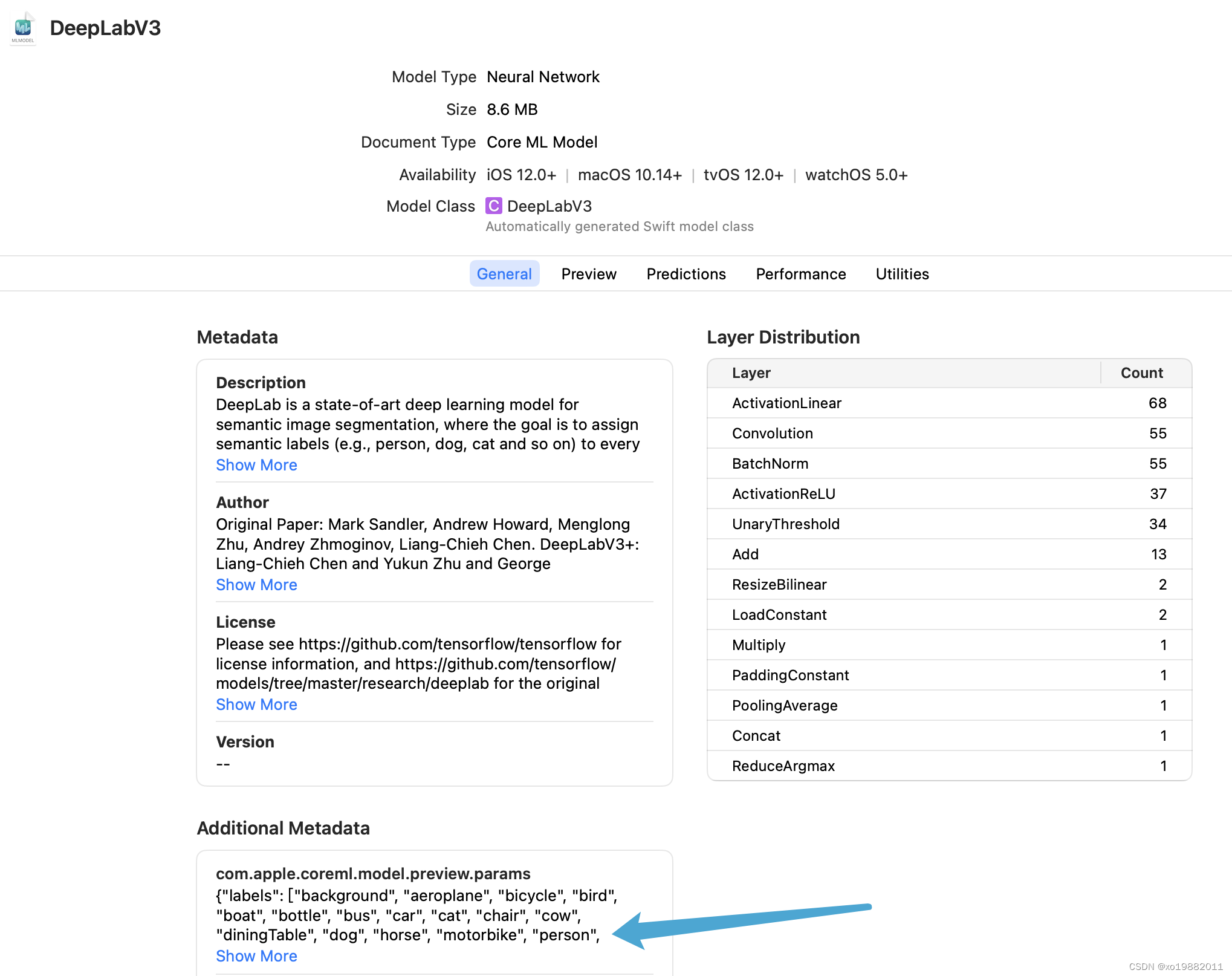Open the Utilities tab
This screenshot has height=976, width=1232.
coord(902,274)
